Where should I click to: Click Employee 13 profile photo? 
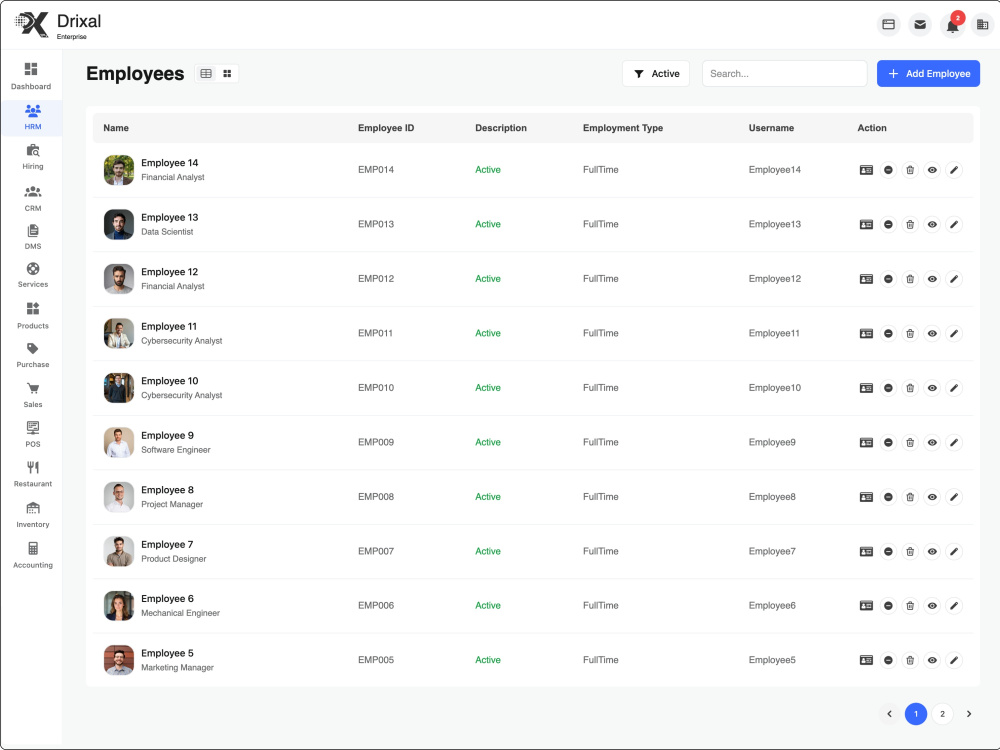(x=119, y=224)
